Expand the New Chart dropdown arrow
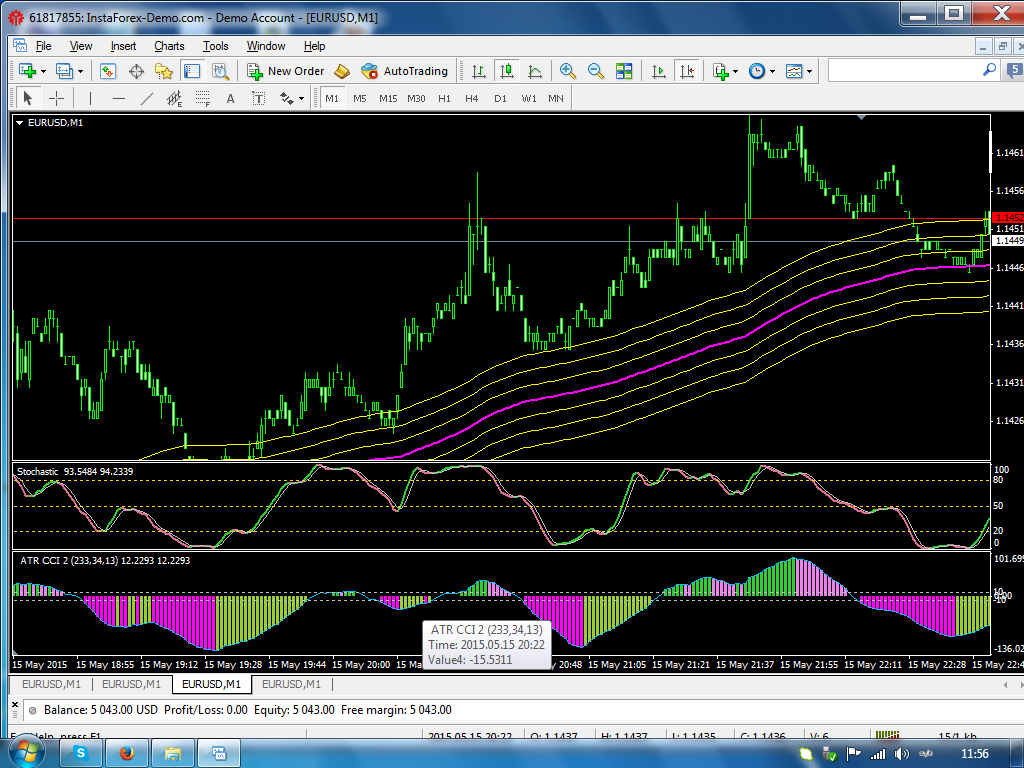1024x768 pixels. 43,71
